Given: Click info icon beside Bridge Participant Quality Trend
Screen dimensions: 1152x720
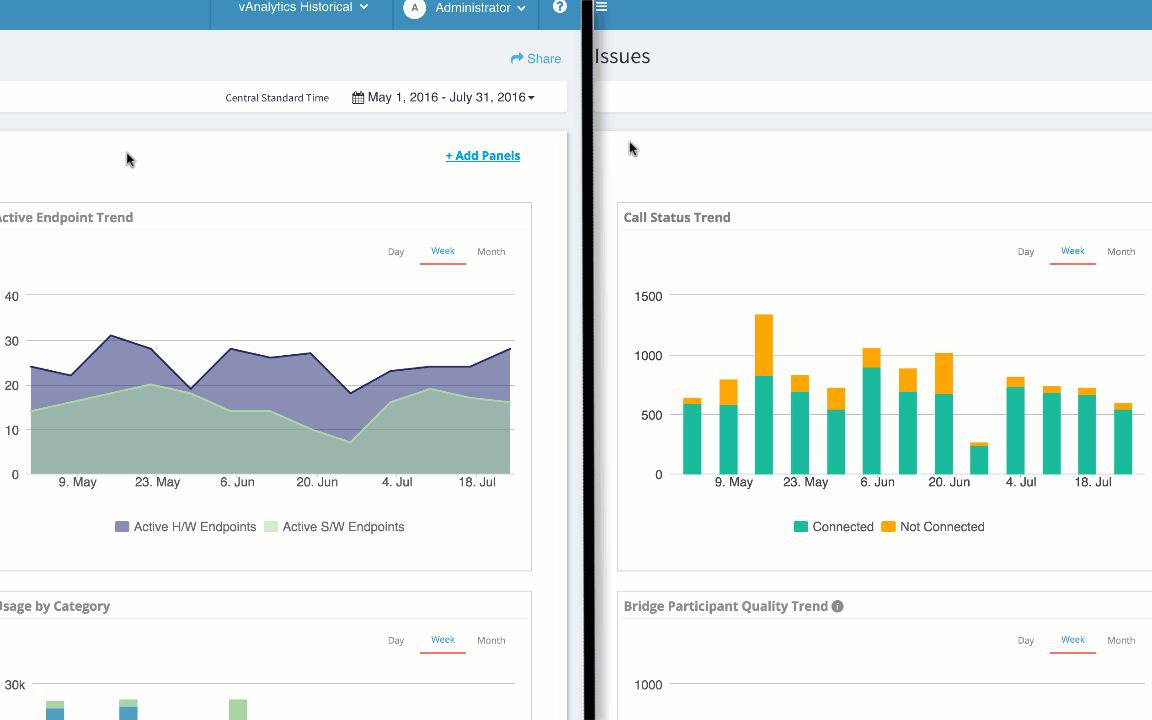Looking at the screenshot, I should tap(838, 606).
